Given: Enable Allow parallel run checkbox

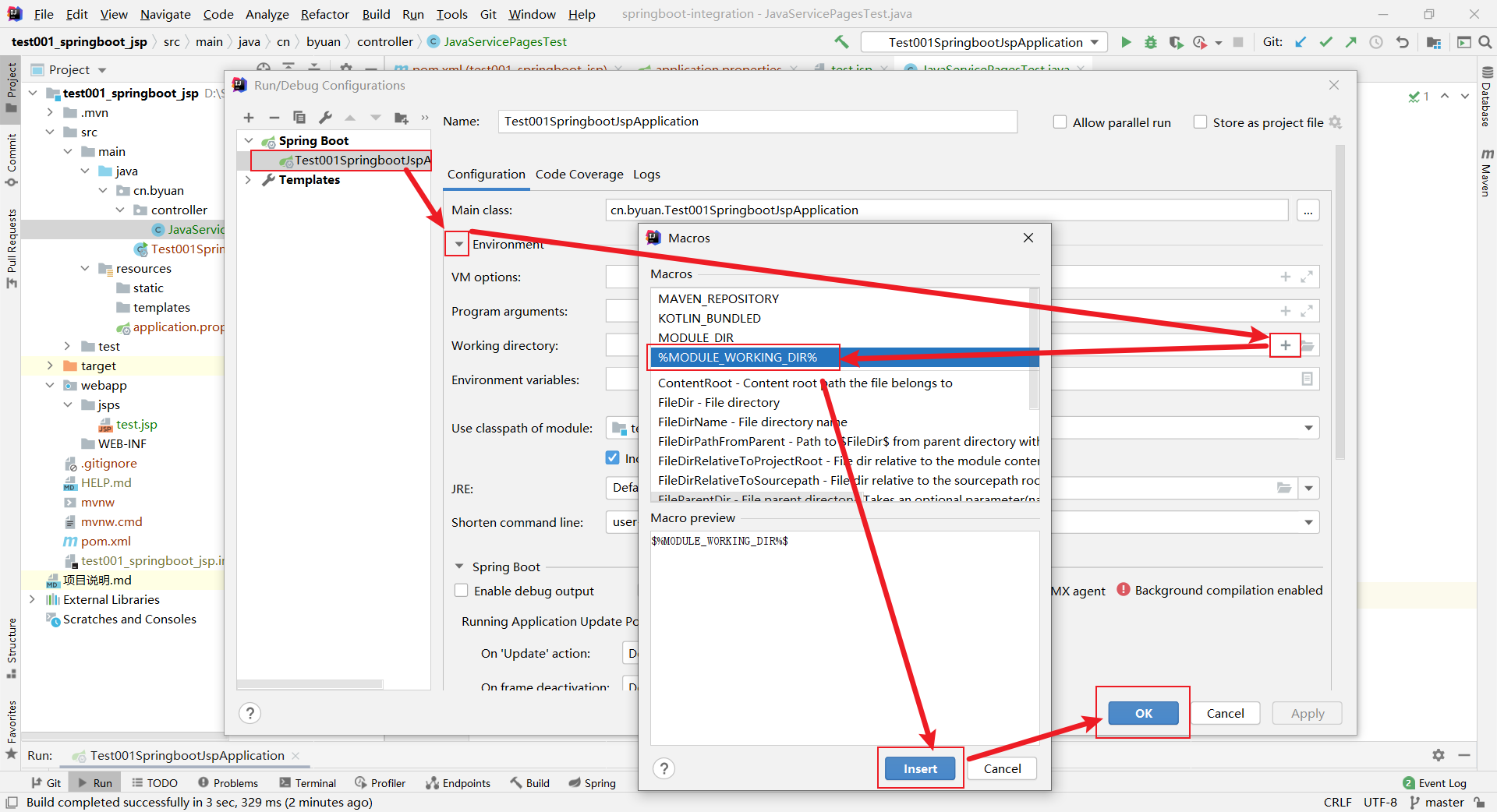Looking at the screenshot, I should click(x=1060, y=122).
